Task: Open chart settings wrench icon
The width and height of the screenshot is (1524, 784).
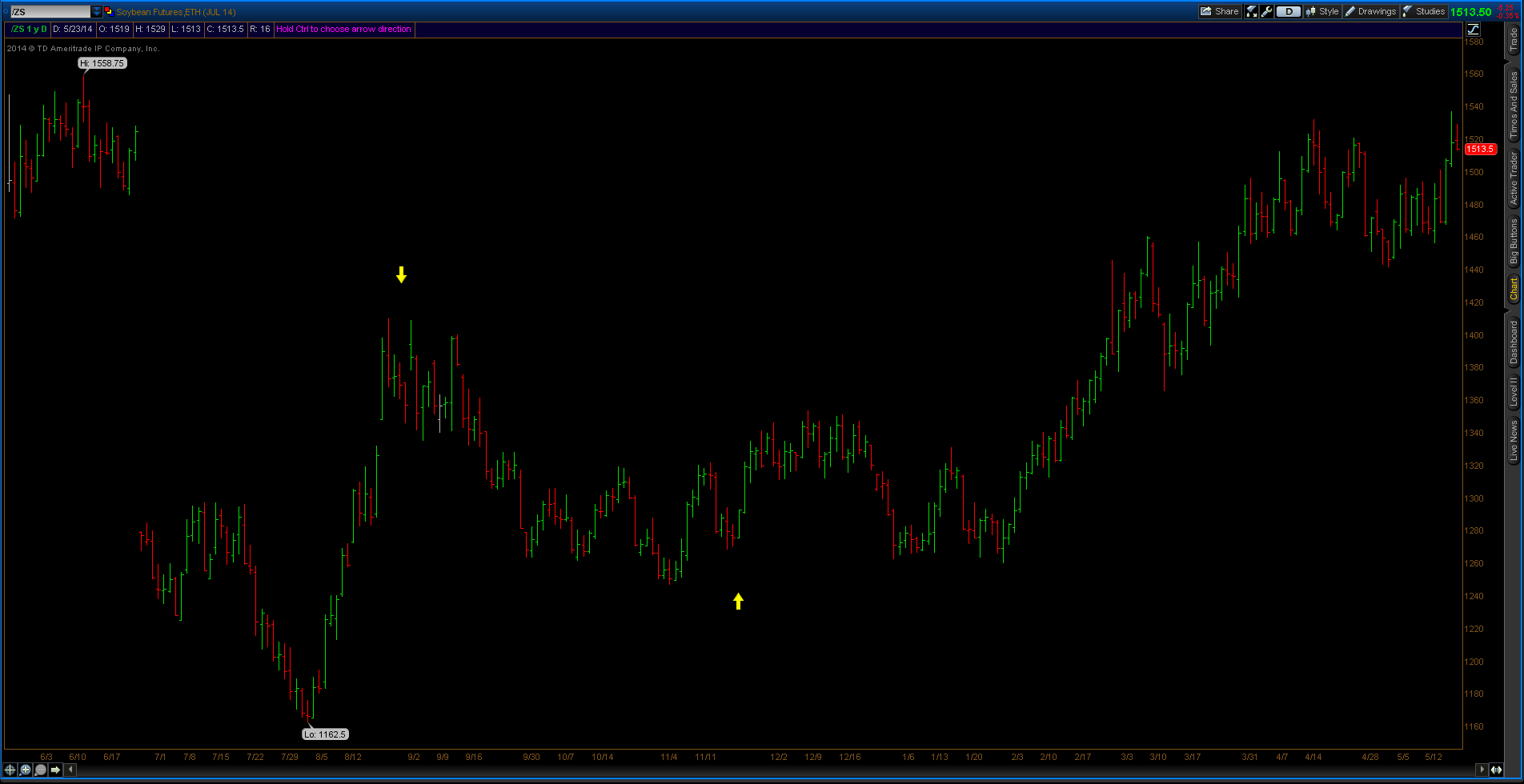Action: click(x=1266, y=11)
